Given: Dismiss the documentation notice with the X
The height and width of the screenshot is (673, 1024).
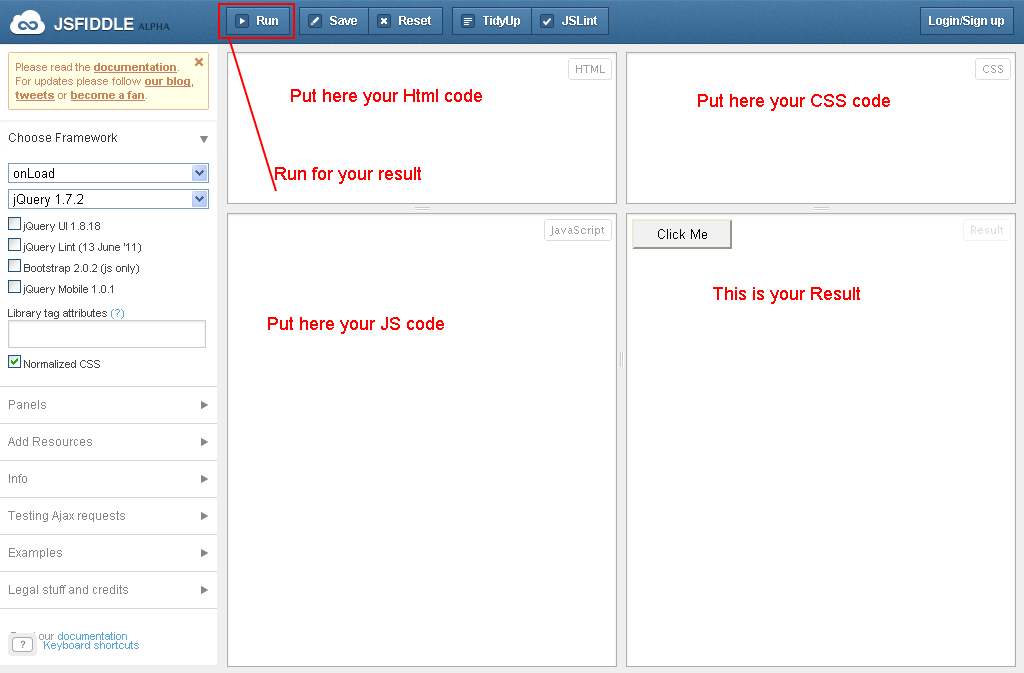Looking at the screenshot, I should pos(199,62).
